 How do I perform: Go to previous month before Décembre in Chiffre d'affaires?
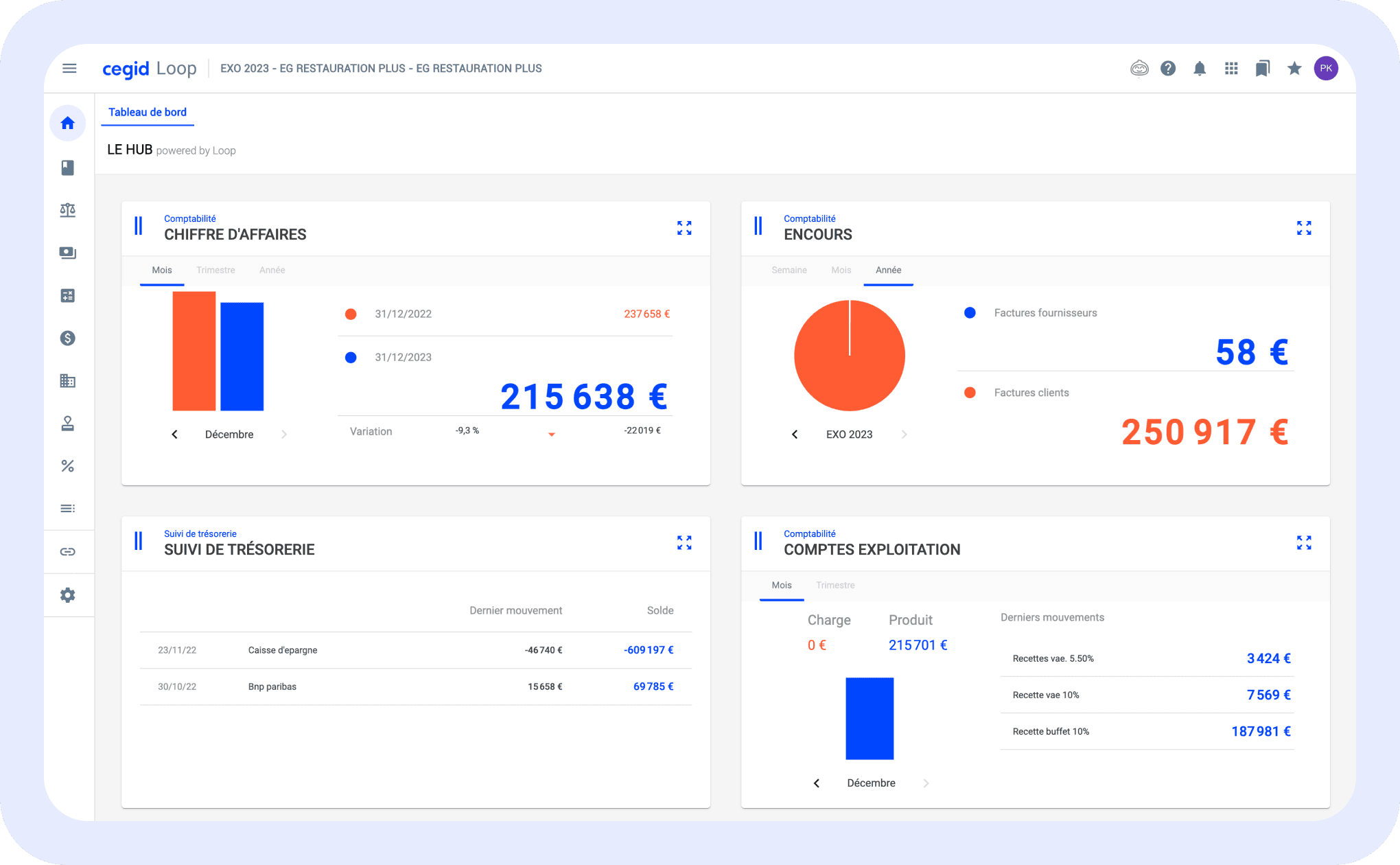click(175, 435)
